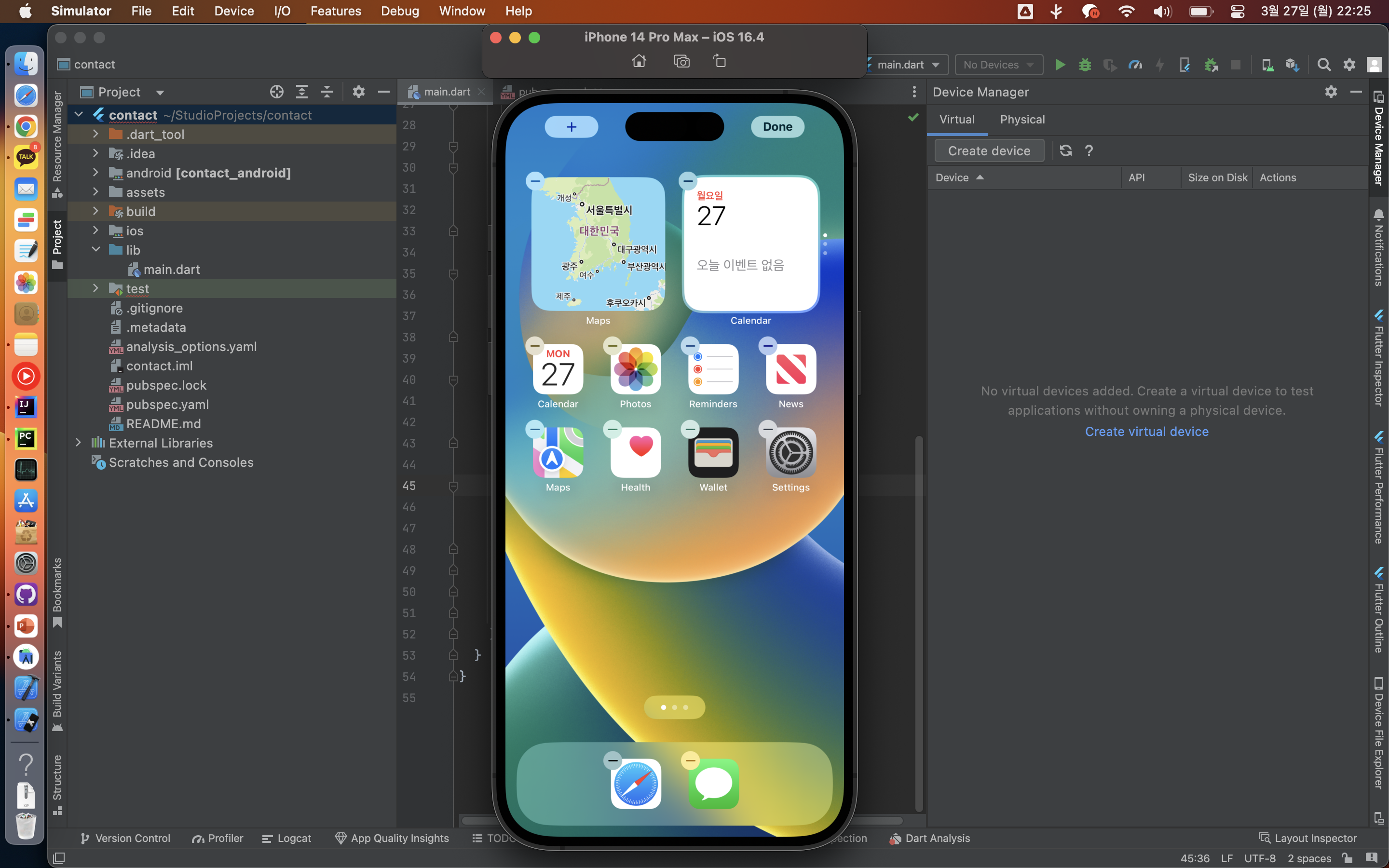This screenshot has width=1389, height=868.
Task: Expand the build folder
Action: (x=96, y=211)
